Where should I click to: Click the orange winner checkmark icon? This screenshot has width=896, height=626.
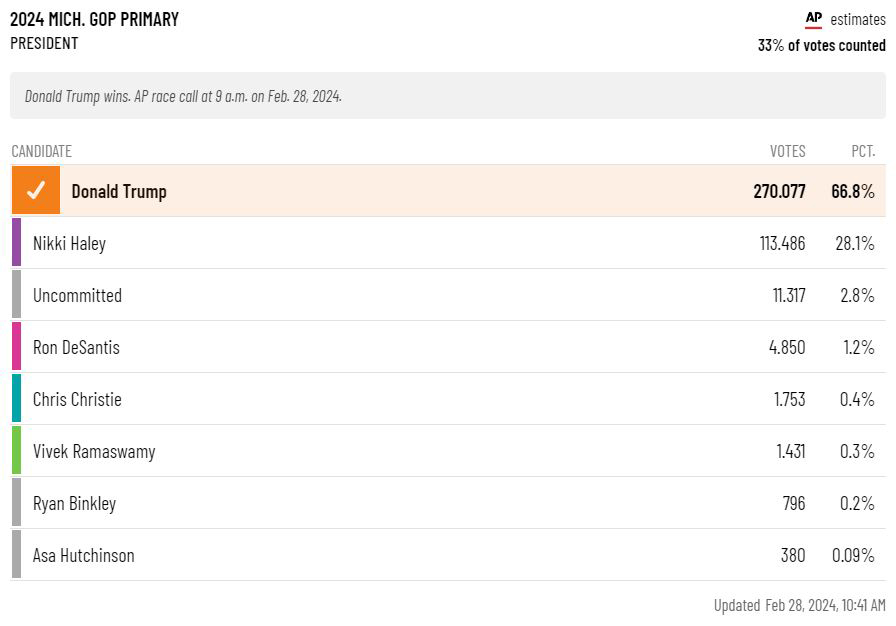coord(36,190)
